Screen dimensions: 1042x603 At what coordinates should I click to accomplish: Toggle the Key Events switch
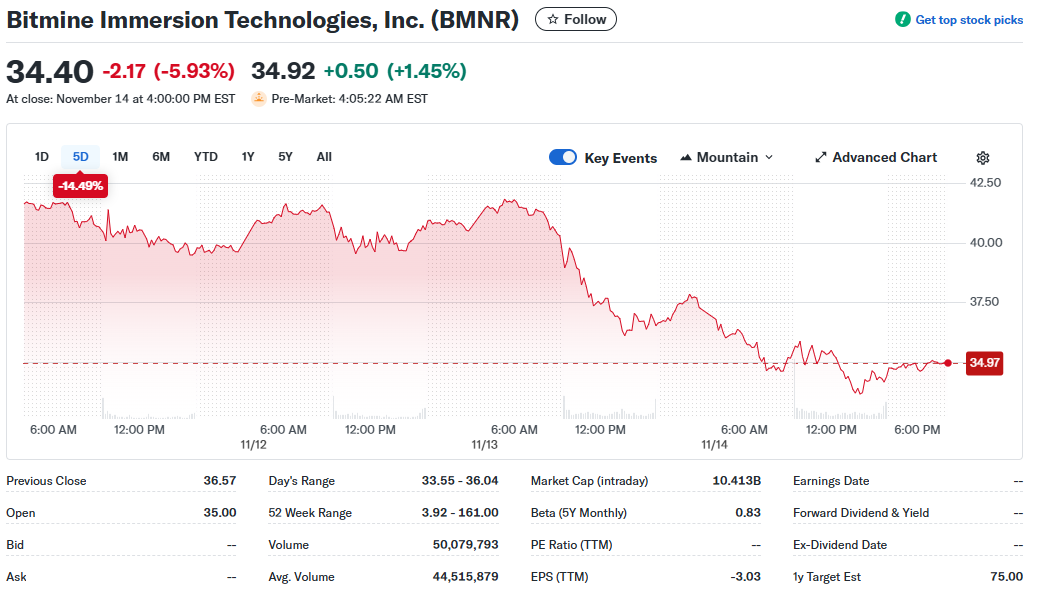click(563, 157)
